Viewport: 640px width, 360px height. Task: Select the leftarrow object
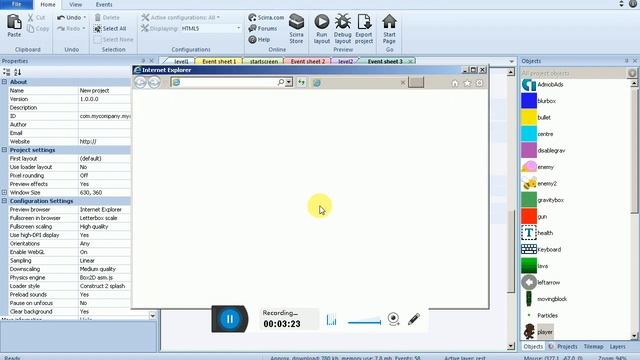[x=541, y=282]
